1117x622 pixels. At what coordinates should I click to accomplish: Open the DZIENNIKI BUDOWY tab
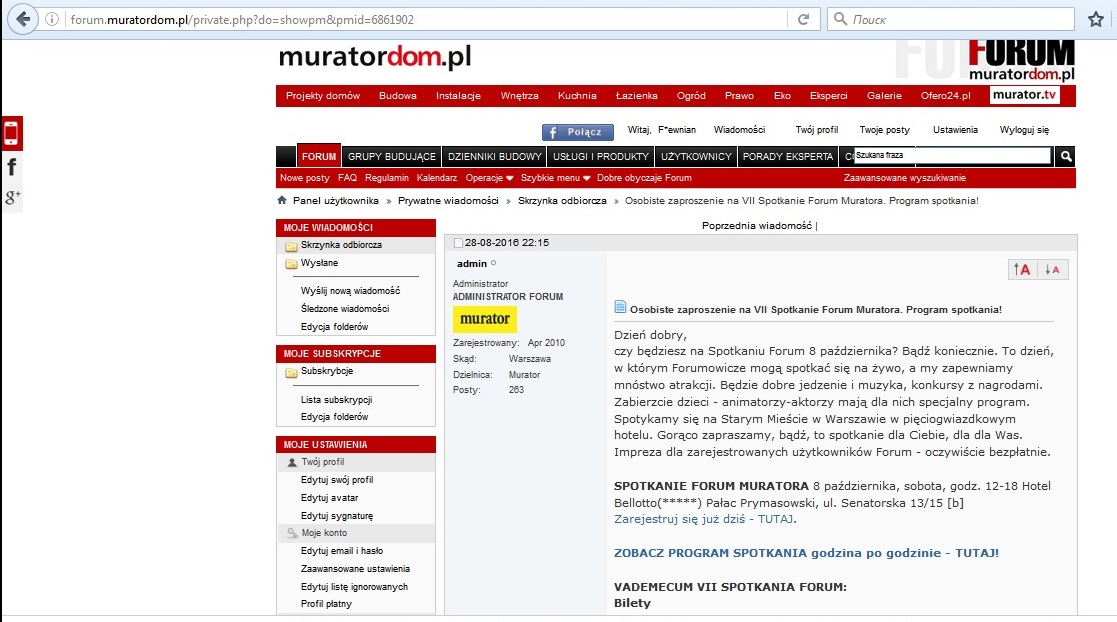pos(494,156)
